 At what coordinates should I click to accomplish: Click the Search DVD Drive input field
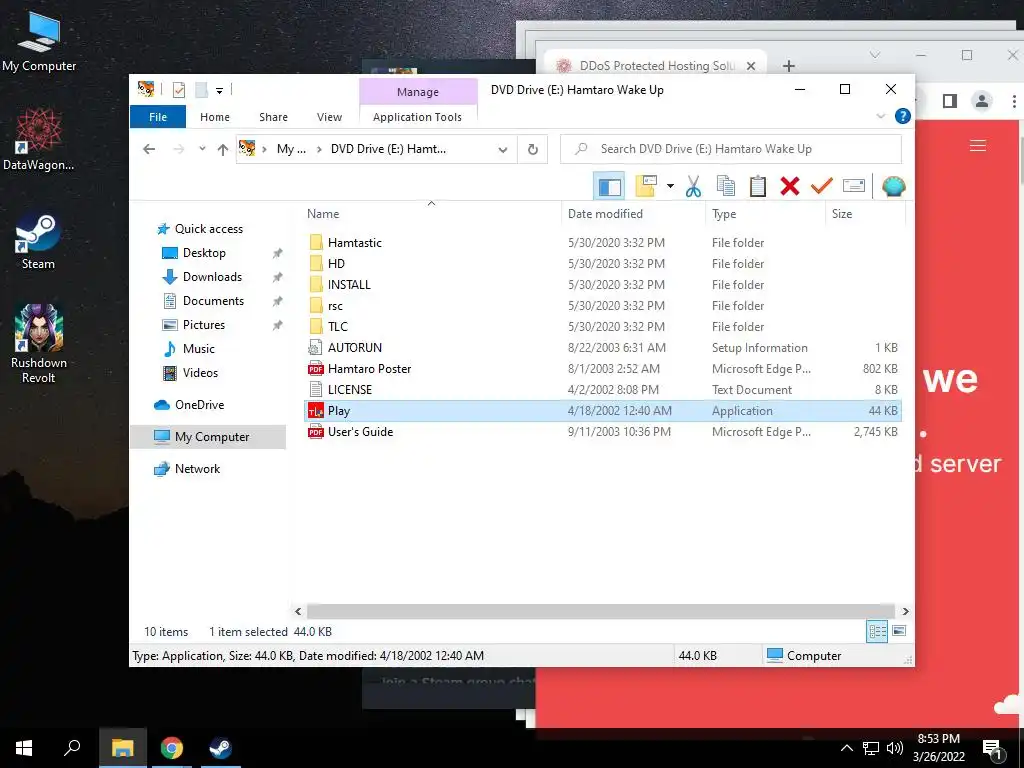tap(731, 149)
